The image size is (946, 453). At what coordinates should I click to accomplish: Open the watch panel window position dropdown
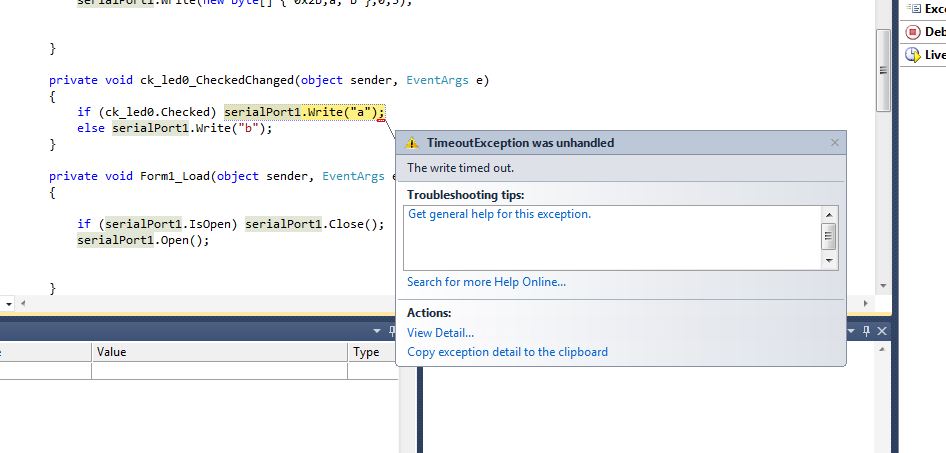(377, 331)
